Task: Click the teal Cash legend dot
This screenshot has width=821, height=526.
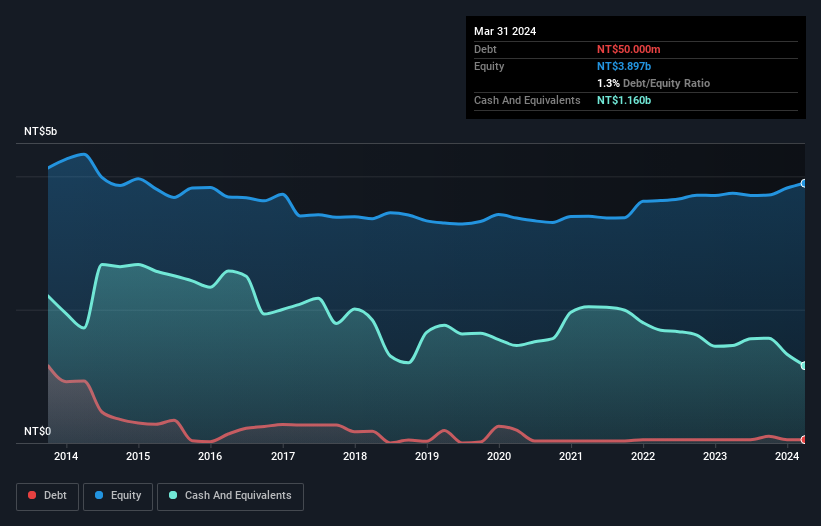Action: 173,495
